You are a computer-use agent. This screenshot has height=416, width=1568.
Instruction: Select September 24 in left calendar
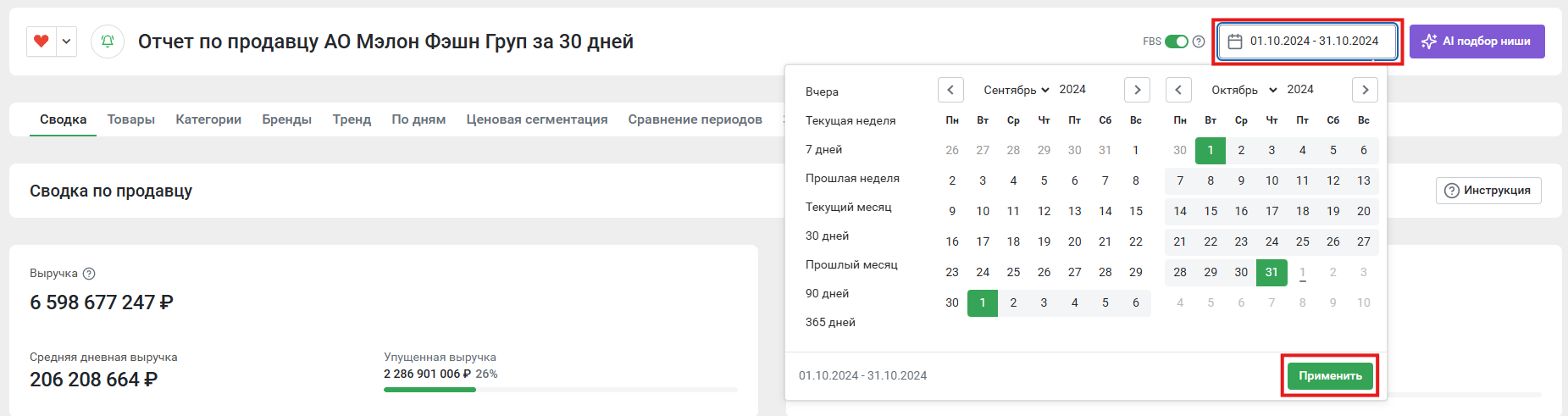click(x=983, y=272)
